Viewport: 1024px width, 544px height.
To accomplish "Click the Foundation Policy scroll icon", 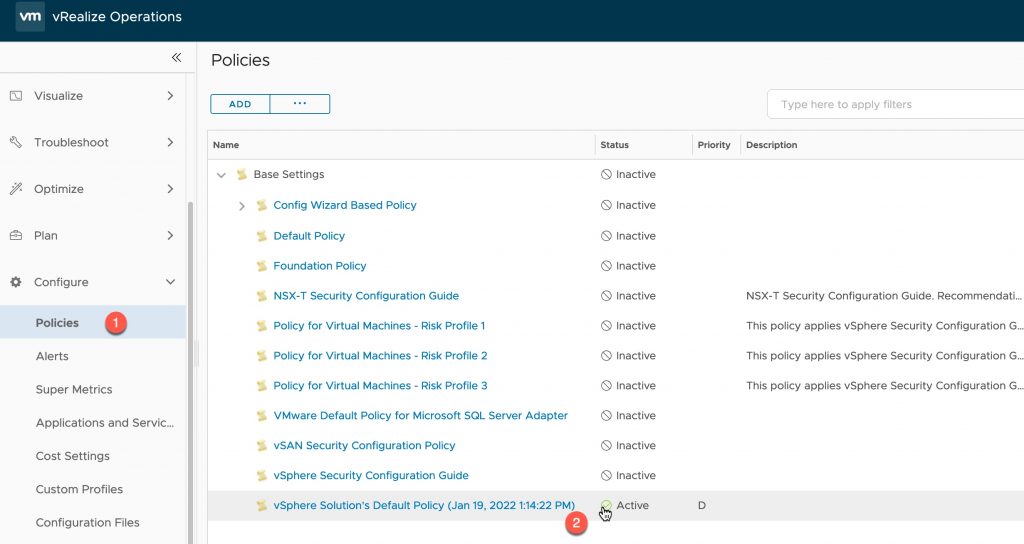I will tap(261, 266).
